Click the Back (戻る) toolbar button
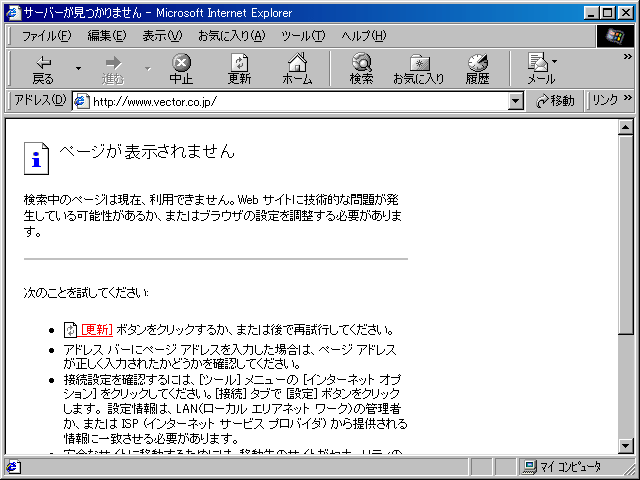The height and width of the screenshot is (480, 640). click(x=43, y=69)
